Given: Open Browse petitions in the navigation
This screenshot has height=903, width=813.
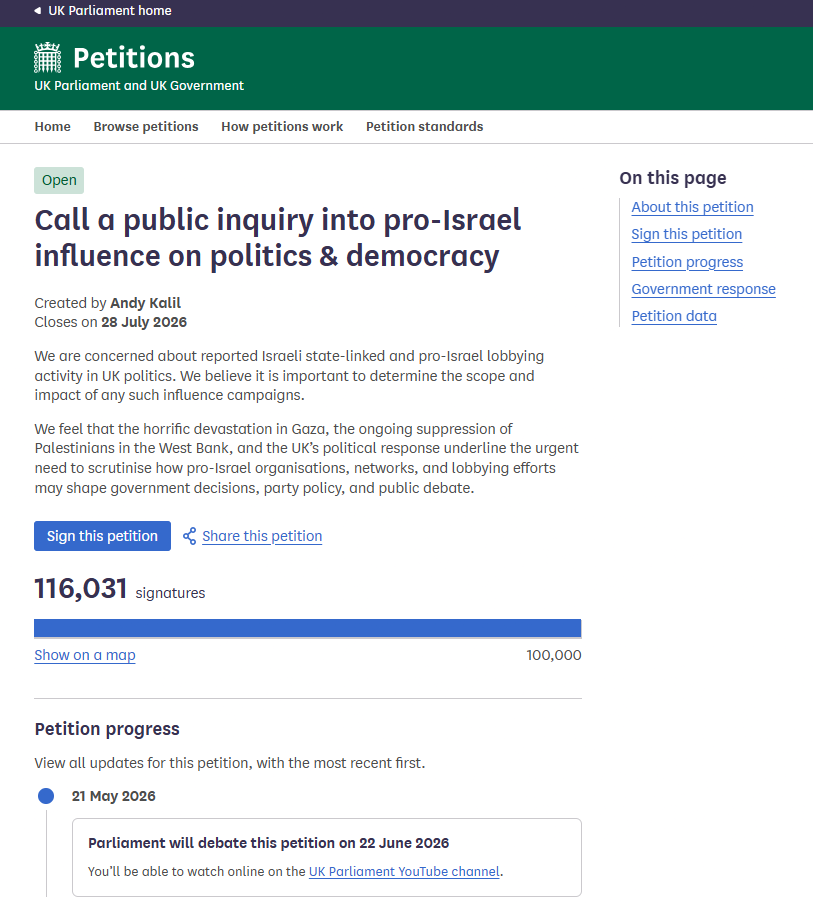Looking at the screenshot, I should pyautogui.click(x=146, y=127).
